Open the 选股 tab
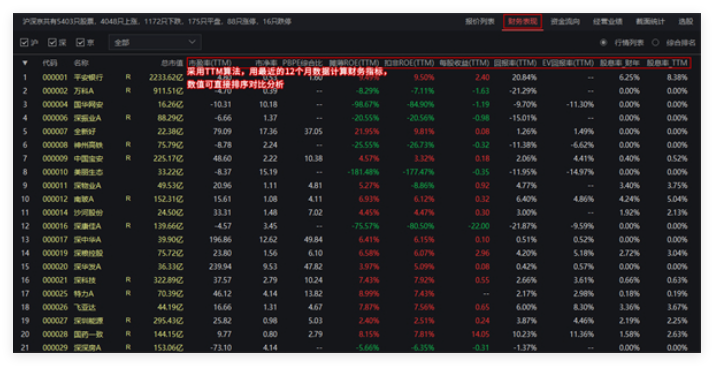Image resolution: width=714 pixels, height=366 pixels. click(x=685, y=21)
